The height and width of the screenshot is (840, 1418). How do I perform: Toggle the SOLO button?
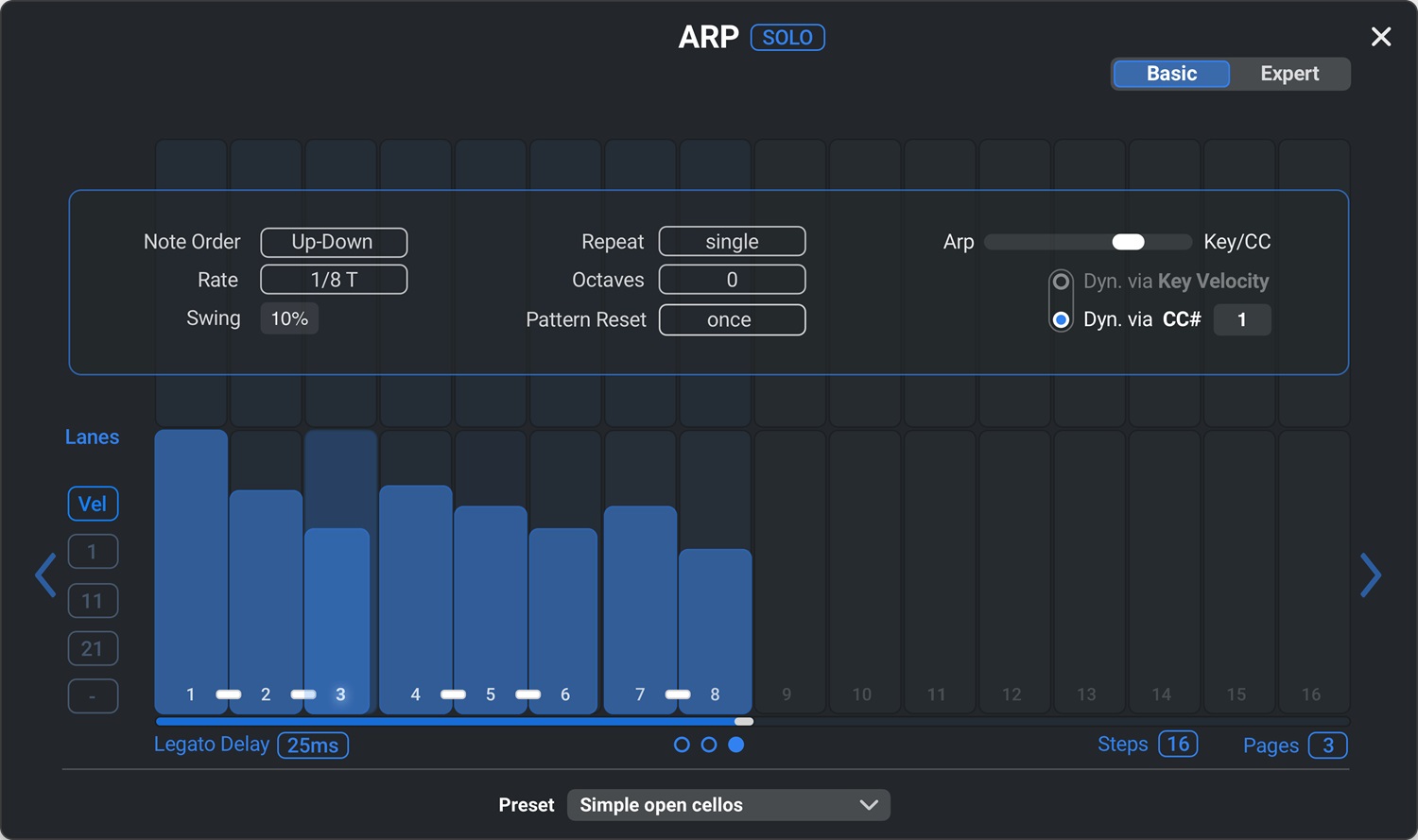[787, 38]
